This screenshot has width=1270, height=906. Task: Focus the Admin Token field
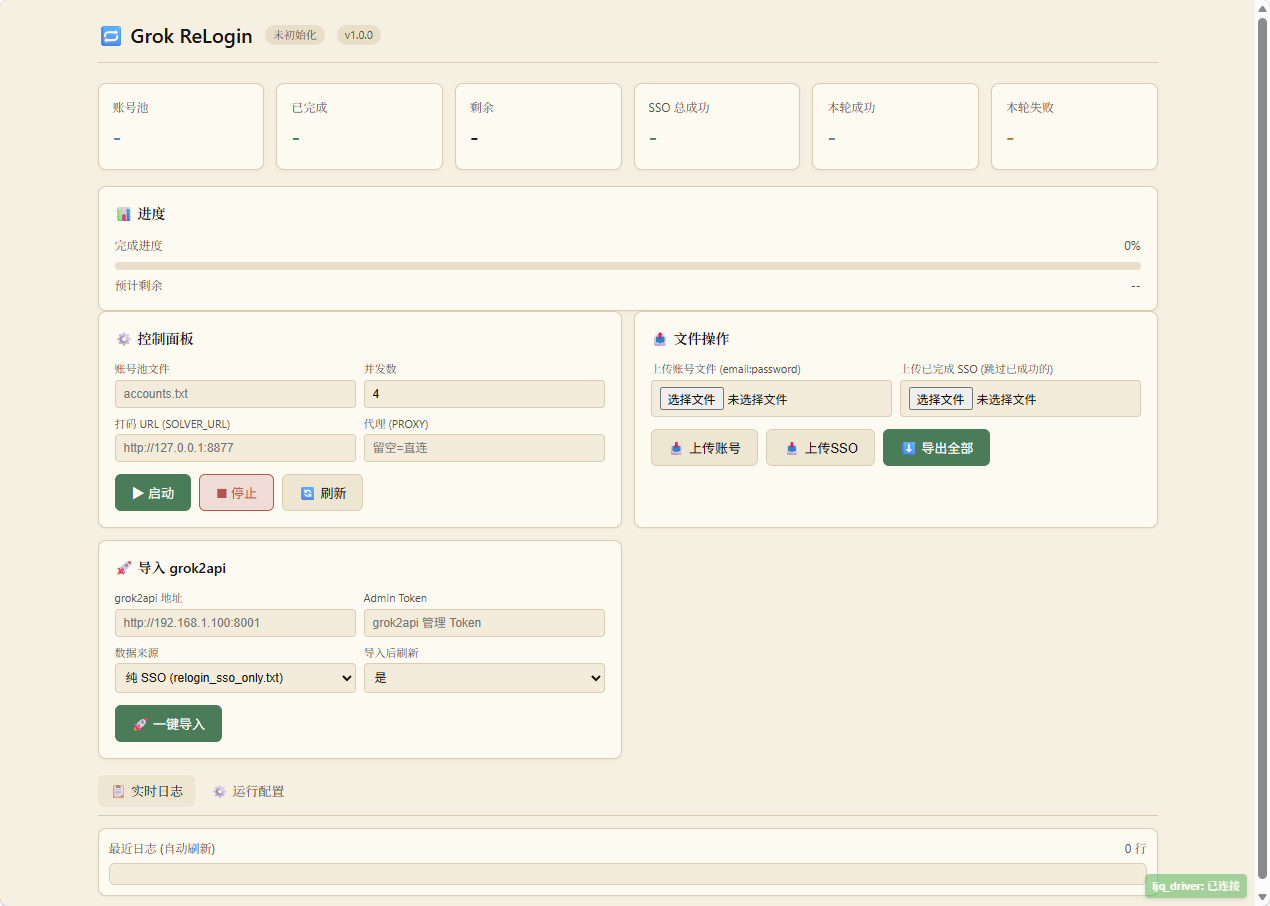pyautogui.click(x=484, y=623)
